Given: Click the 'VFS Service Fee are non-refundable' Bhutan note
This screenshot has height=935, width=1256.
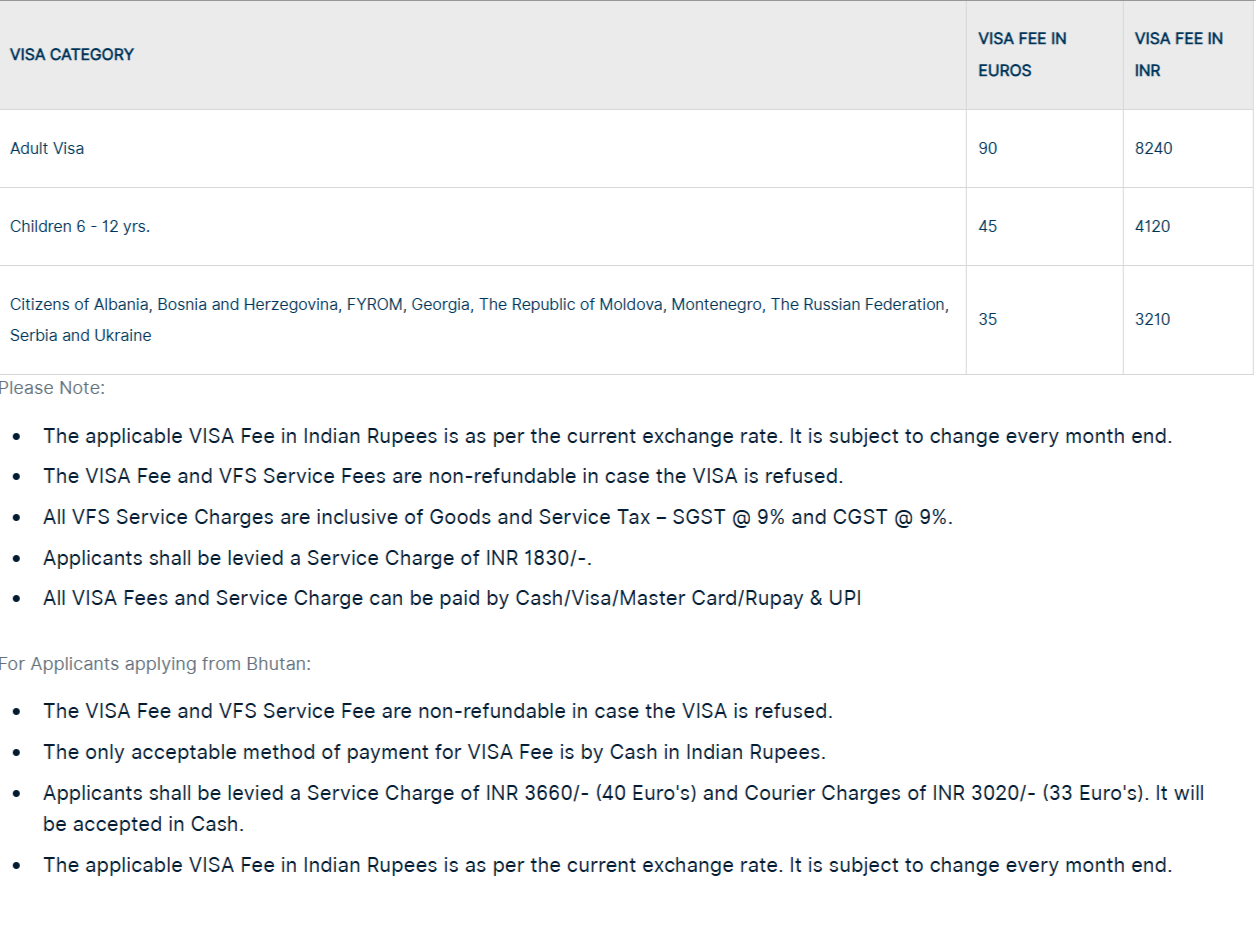Looking at the screenshot, I should click(438, 711).
